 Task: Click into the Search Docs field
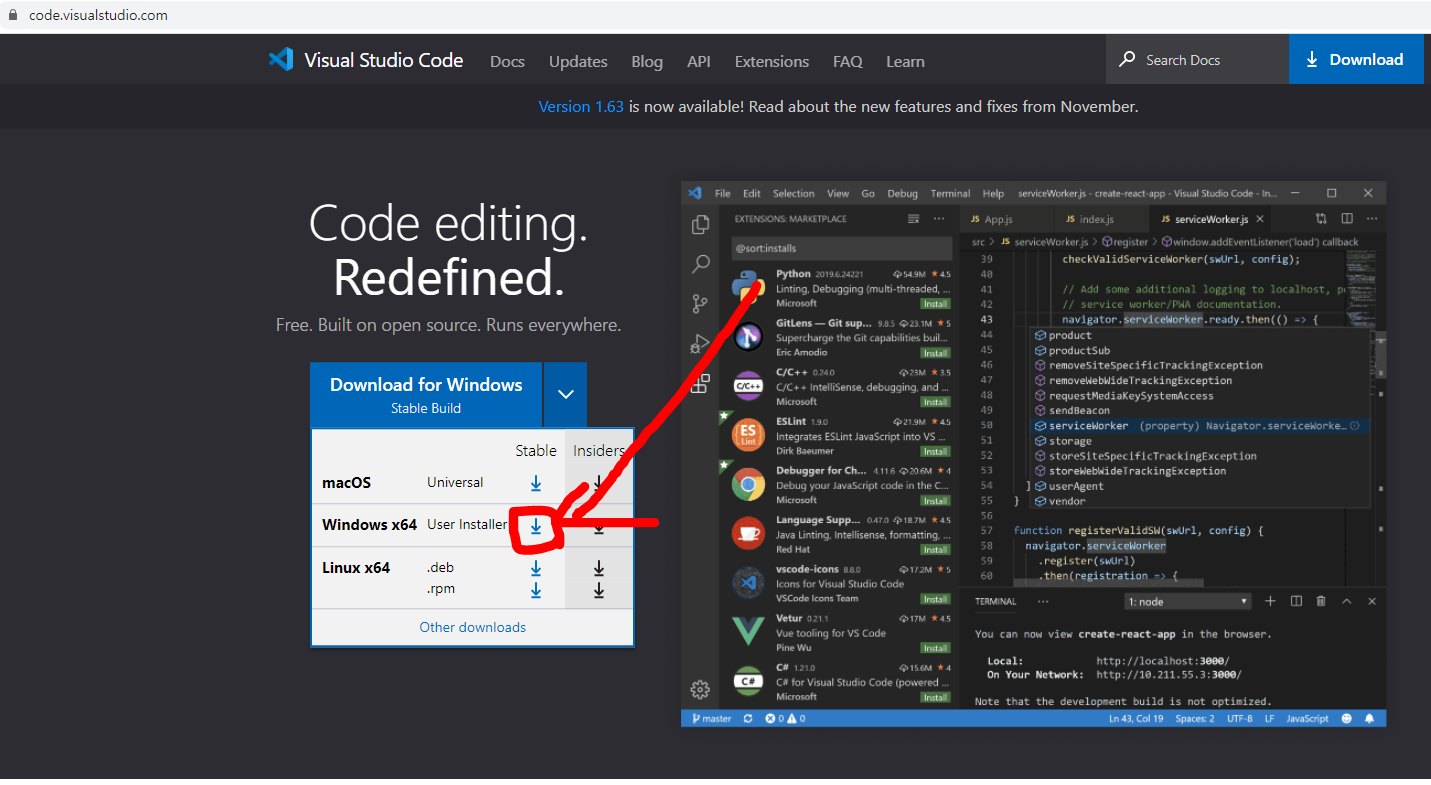pyautogui.click(x=1197, y=59)
